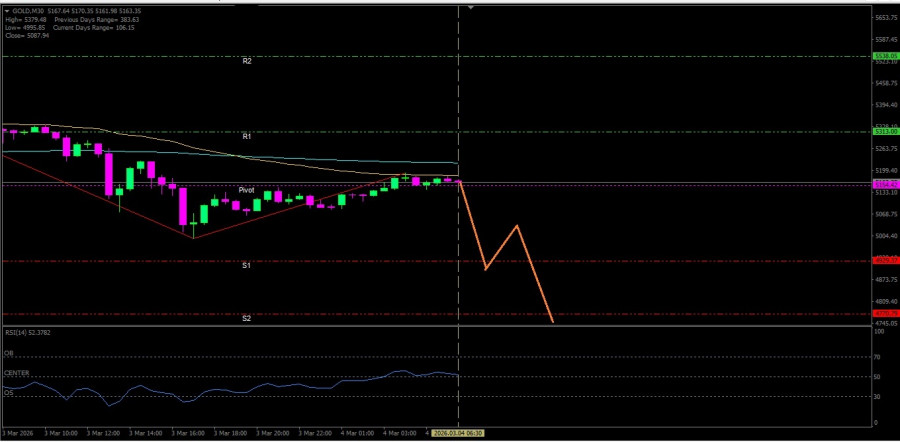Select the R2 resistance level label
This screenshot has width=900, height=442.
(246, 61)
